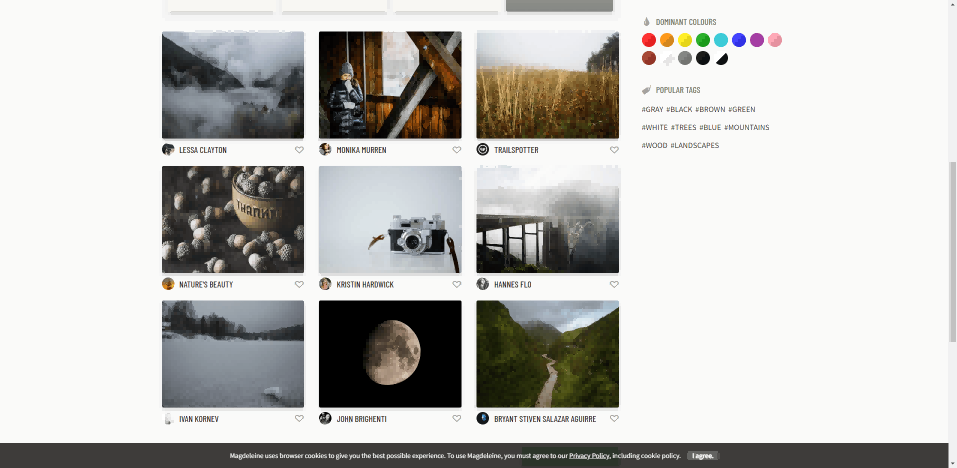957x468 pixels.
Task: Open the Privacy Policy link
Action: click(589, 456)
